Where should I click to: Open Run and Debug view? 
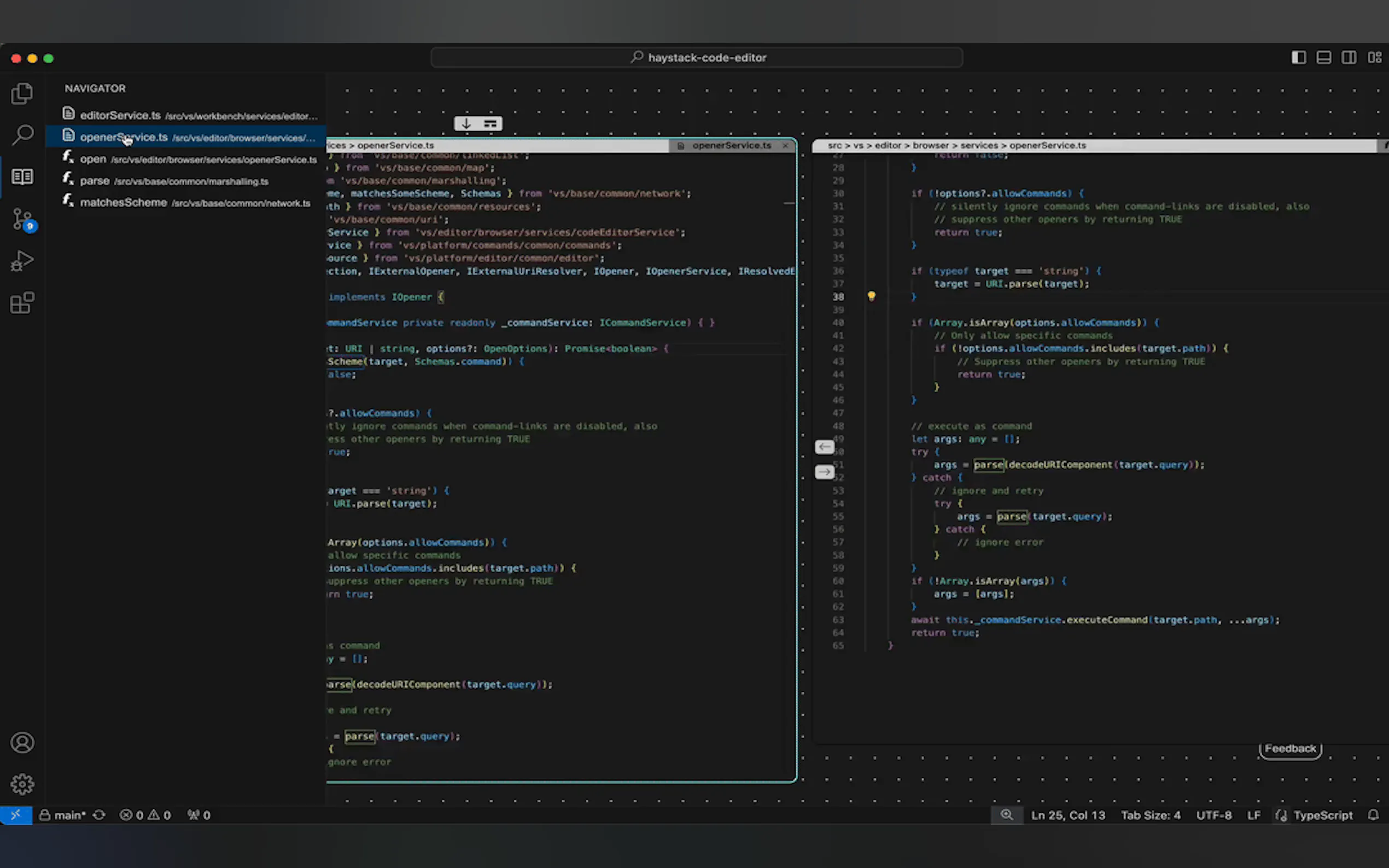(22, 261)
